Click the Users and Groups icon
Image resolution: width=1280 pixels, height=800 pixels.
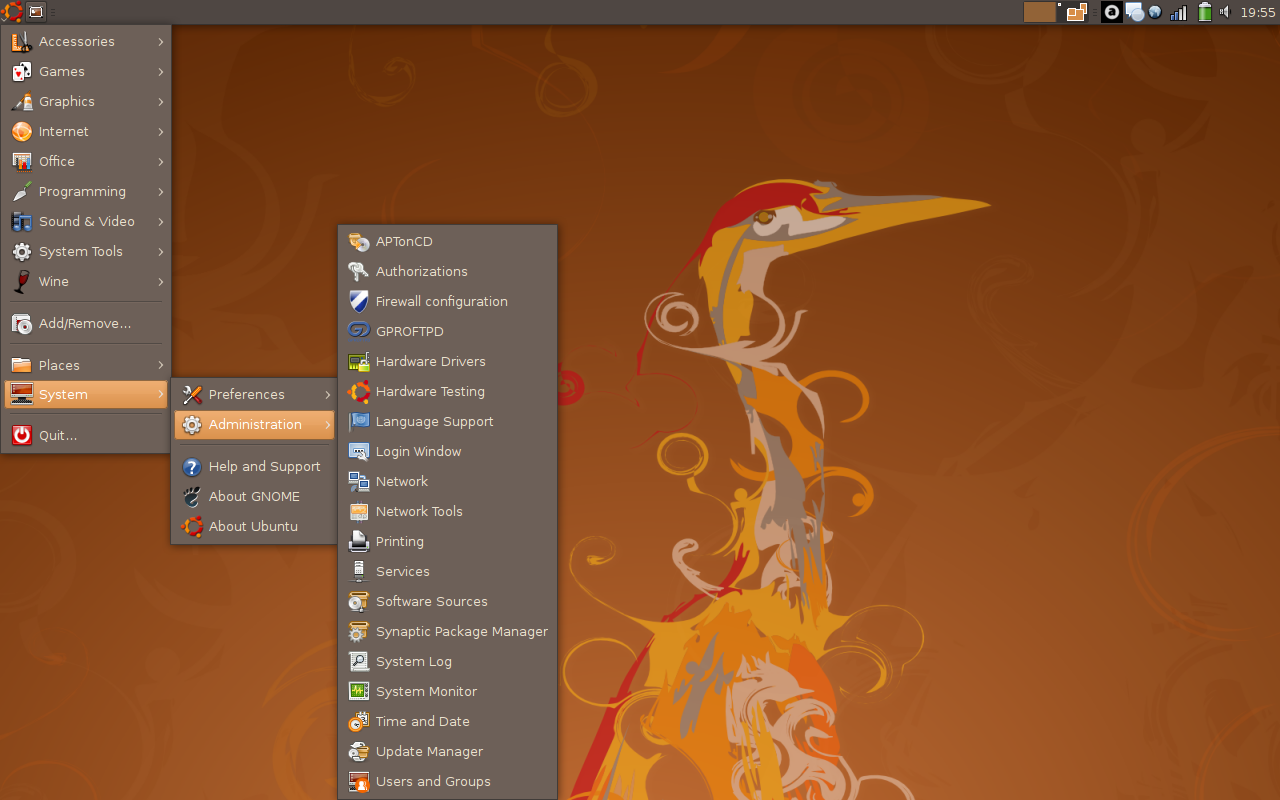tap(359, 781)
